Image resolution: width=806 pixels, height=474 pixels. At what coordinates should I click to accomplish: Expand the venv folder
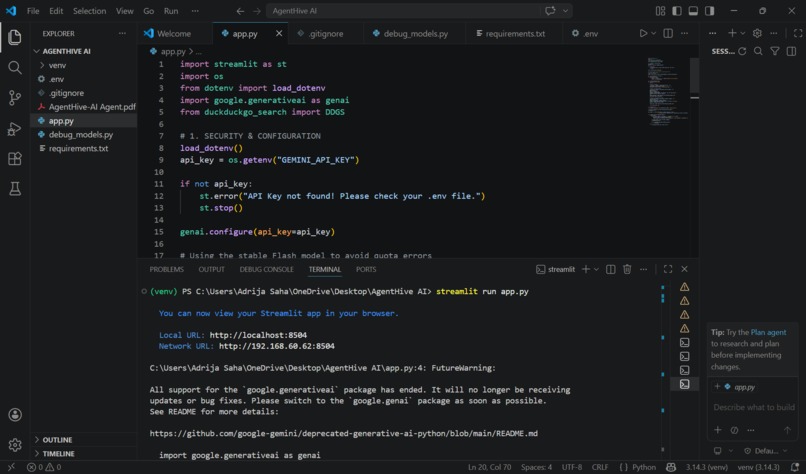(x=57, y=65)
